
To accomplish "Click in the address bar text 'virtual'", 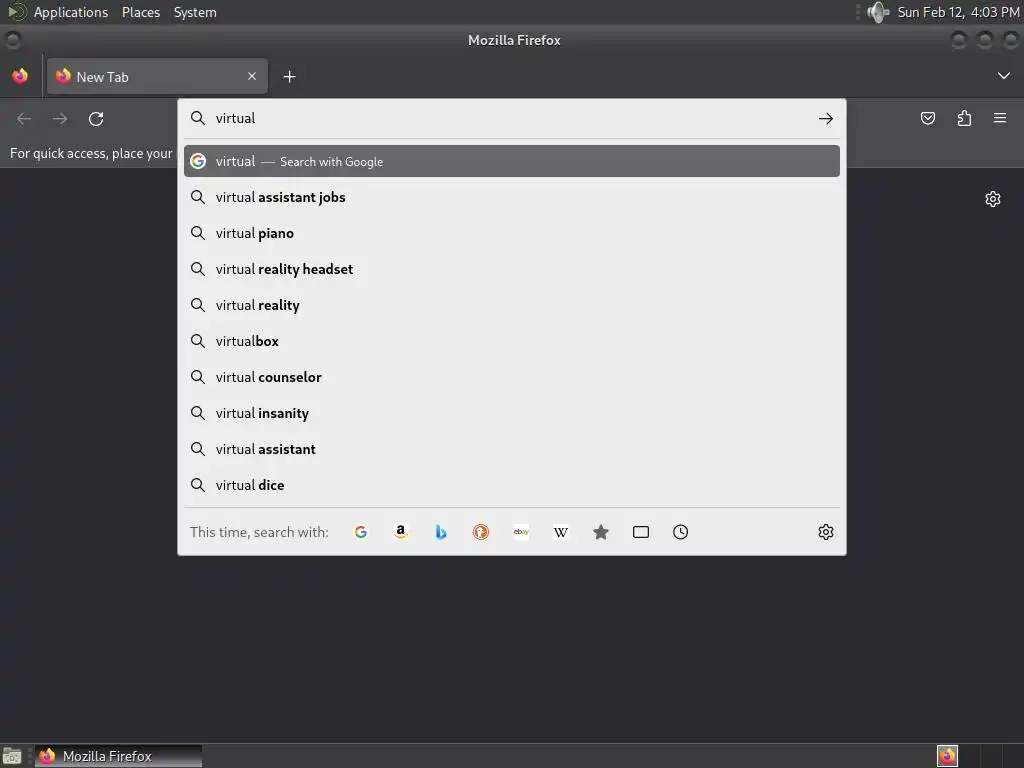I will click(x=236, y=118).
